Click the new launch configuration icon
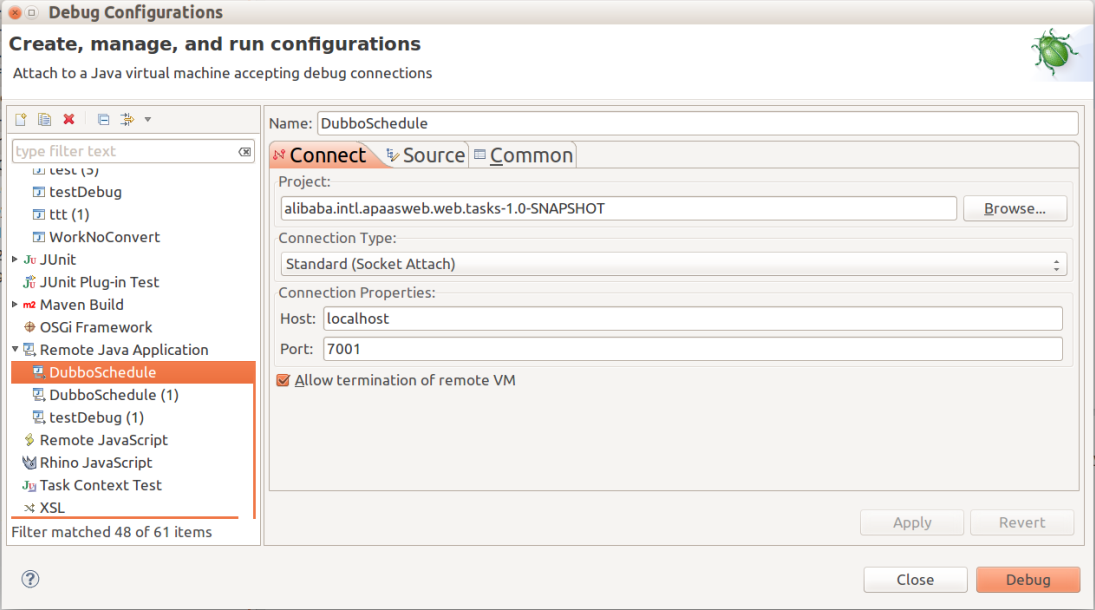 tap(20, 119)
